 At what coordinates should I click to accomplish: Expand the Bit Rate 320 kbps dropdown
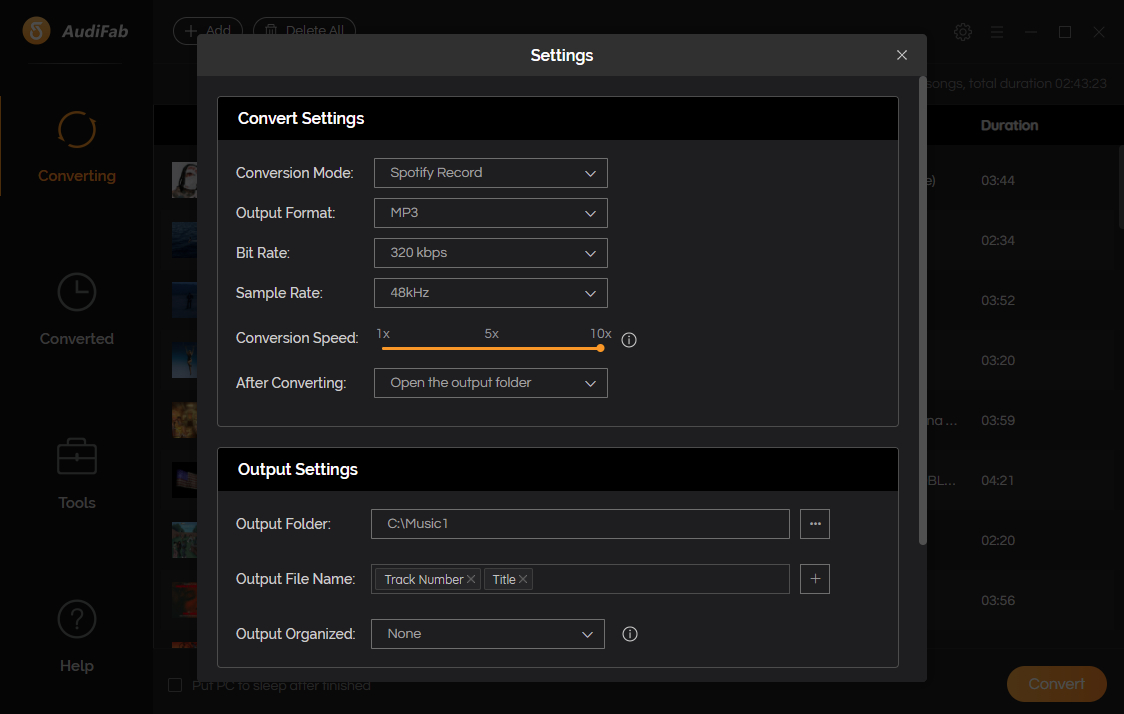(490, 253)
